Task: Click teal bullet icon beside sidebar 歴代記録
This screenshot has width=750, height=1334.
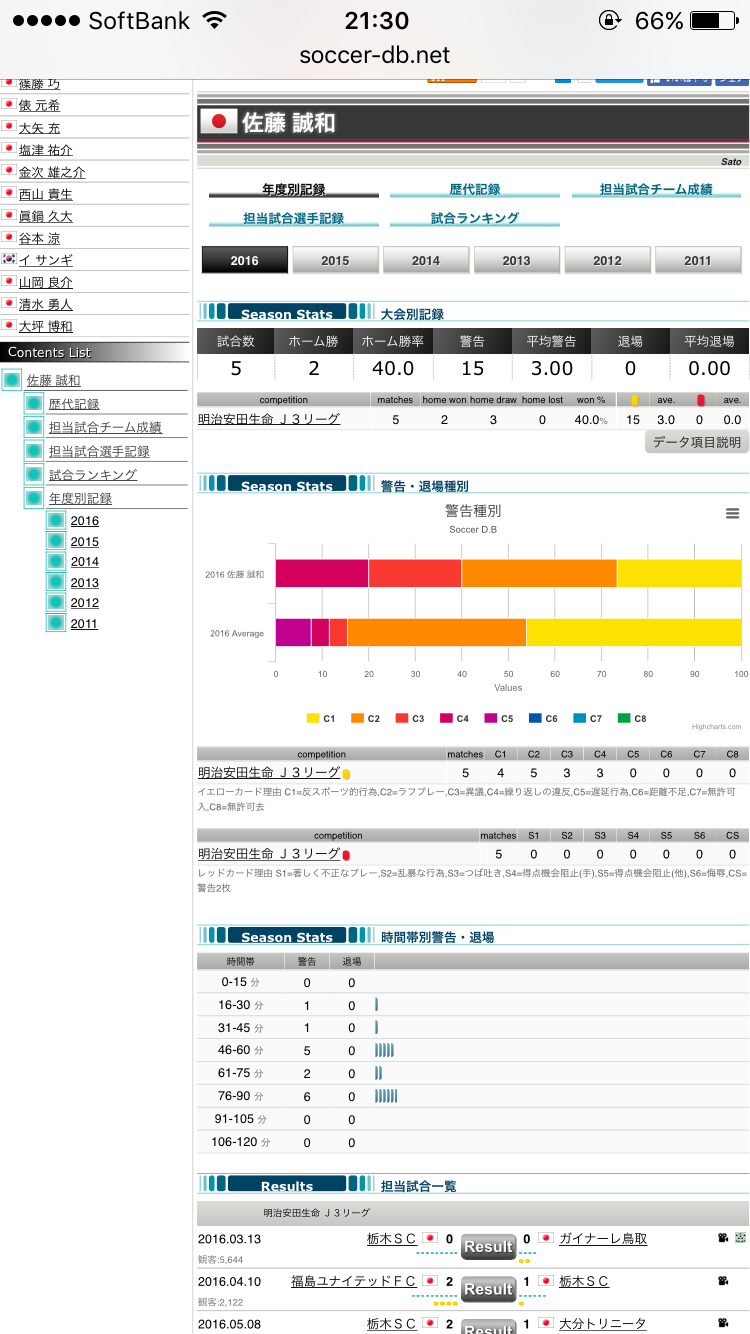Action: [34, 404]
